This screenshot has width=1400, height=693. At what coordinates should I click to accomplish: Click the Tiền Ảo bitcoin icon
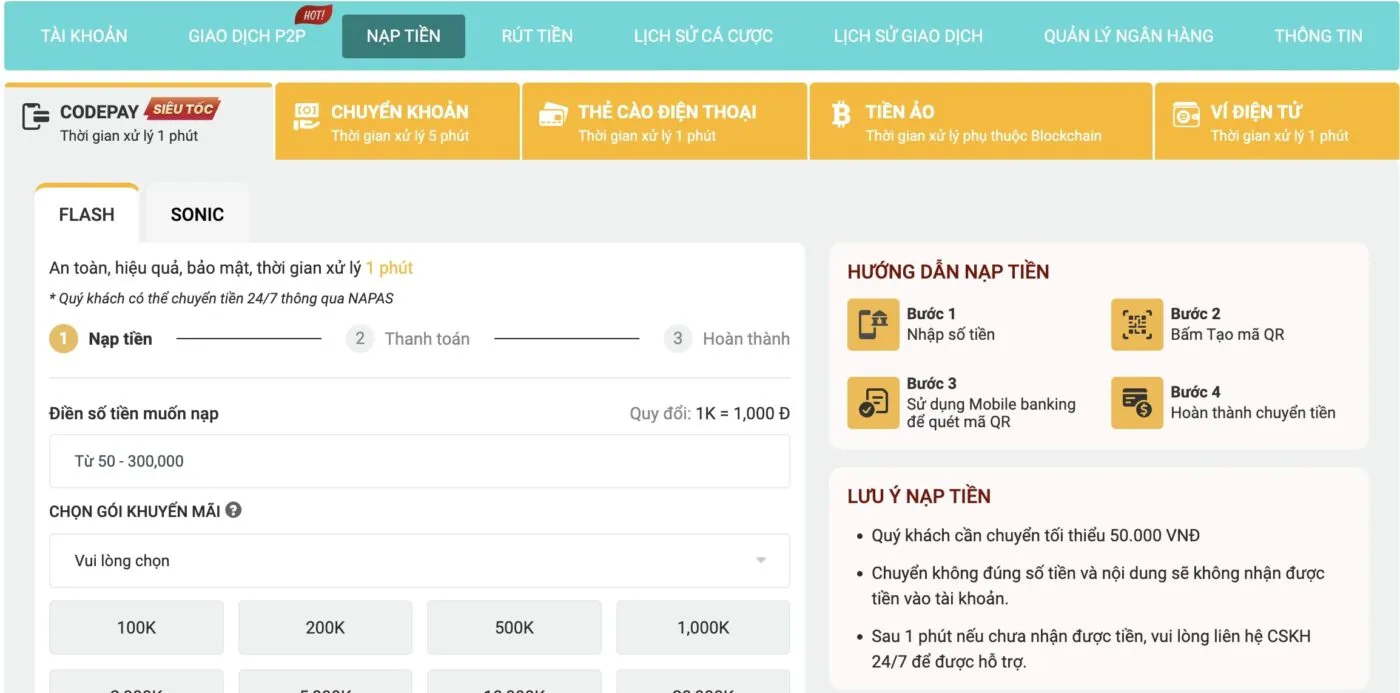click(841, 115)
